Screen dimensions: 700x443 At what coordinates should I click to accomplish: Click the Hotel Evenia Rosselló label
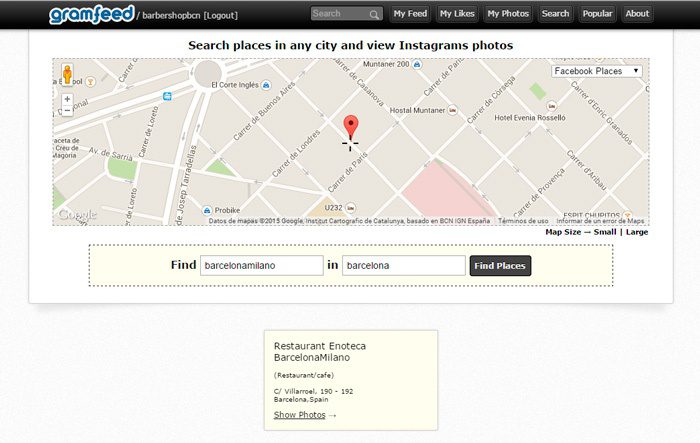tap(529, 118)
